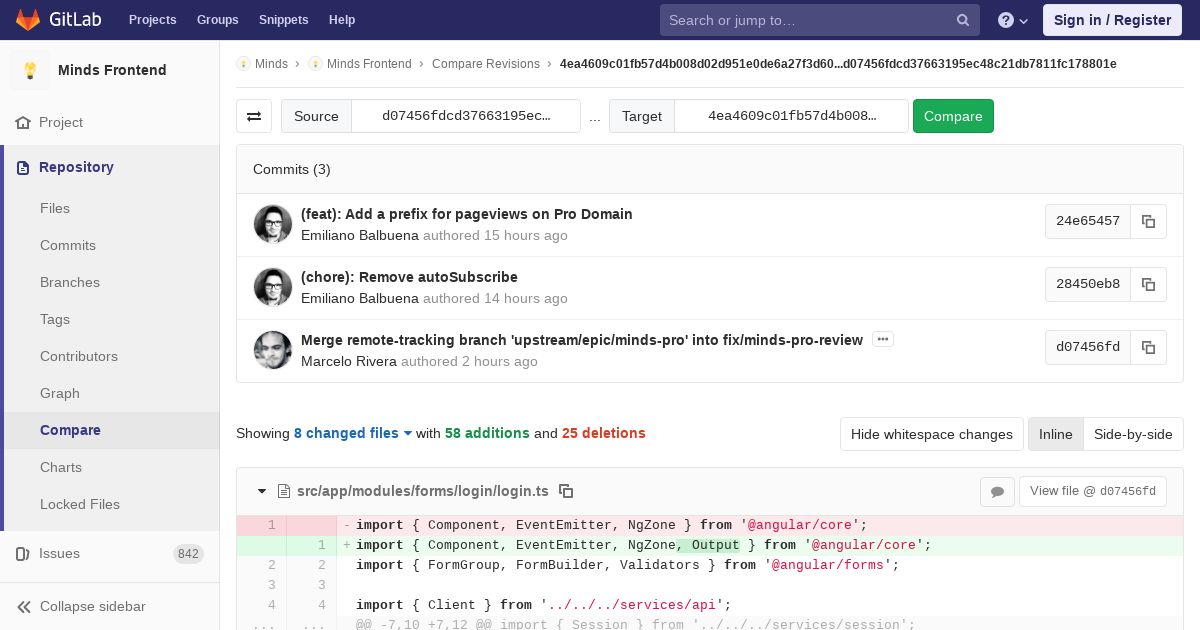Copy commit SHA d07456fd

click(x=1148, y=347)
